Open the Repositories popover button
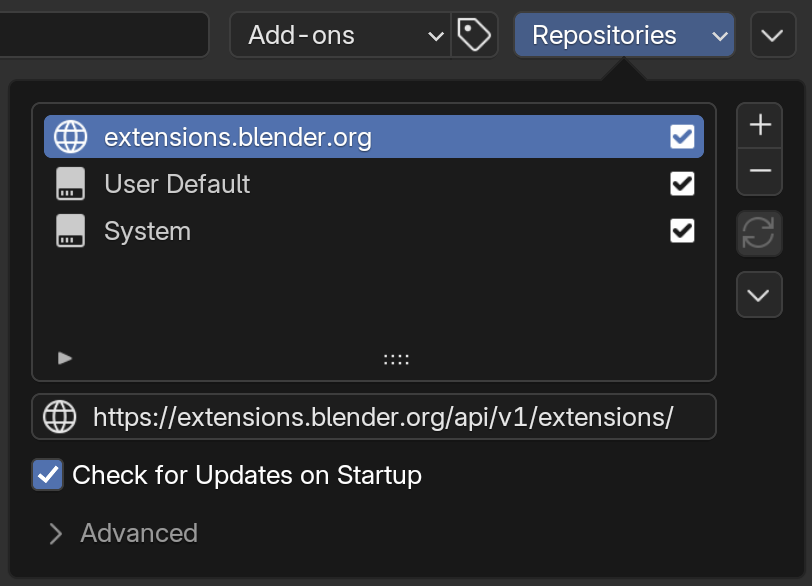812x586 pixels. [x=622, y=34]
